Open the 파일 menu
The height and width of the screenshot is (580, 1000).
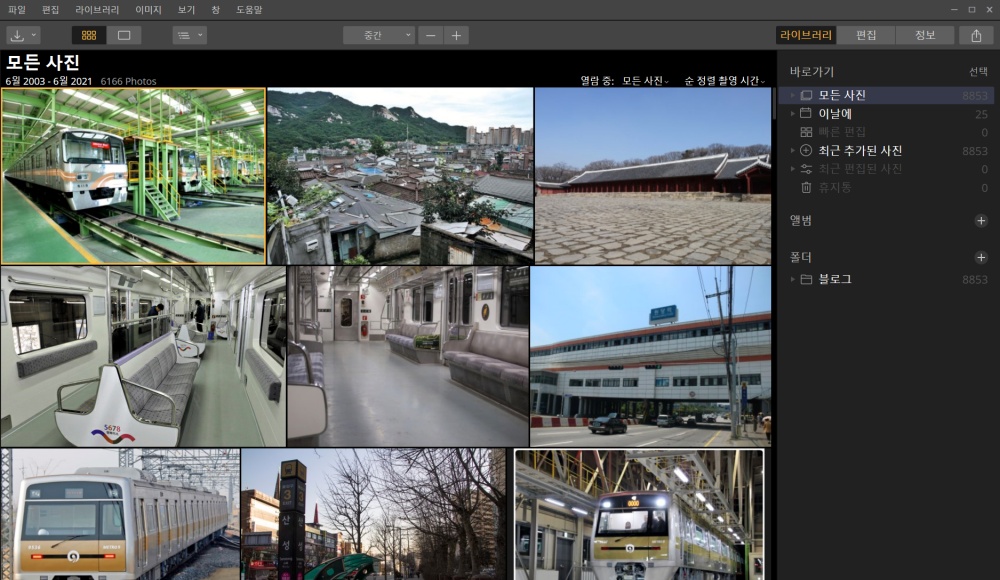[17, 10]
